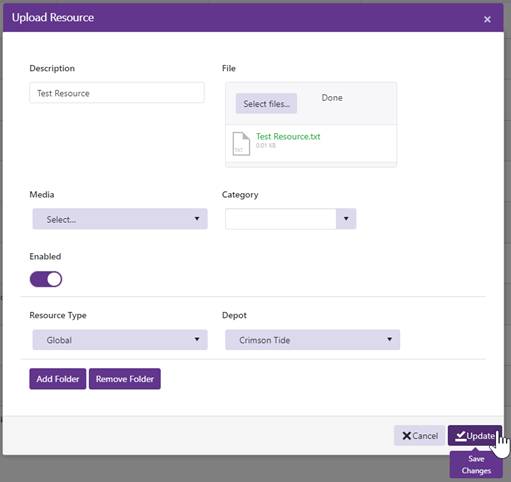The image size is (511, 482).
Task: Open the Media Select dropdown
Action: click(120, 219)
